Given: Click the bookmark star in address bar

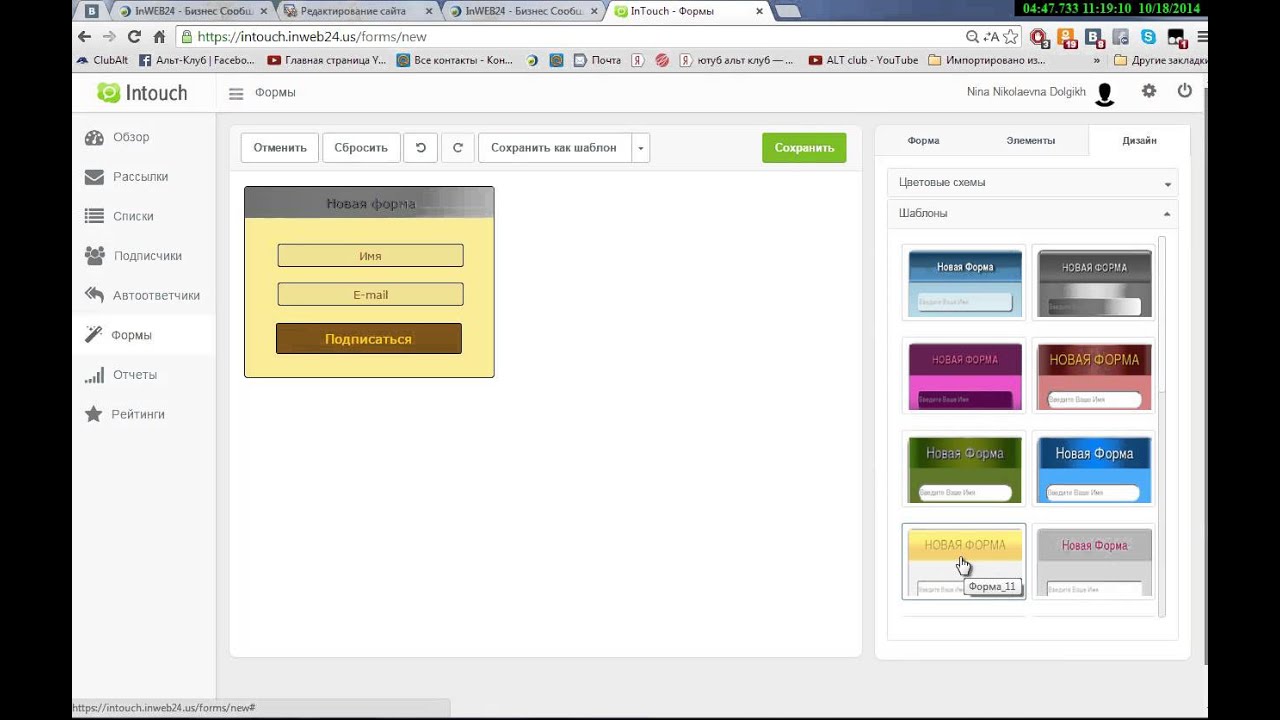Looking at the screenshot, I should (x=1011, y=37).
